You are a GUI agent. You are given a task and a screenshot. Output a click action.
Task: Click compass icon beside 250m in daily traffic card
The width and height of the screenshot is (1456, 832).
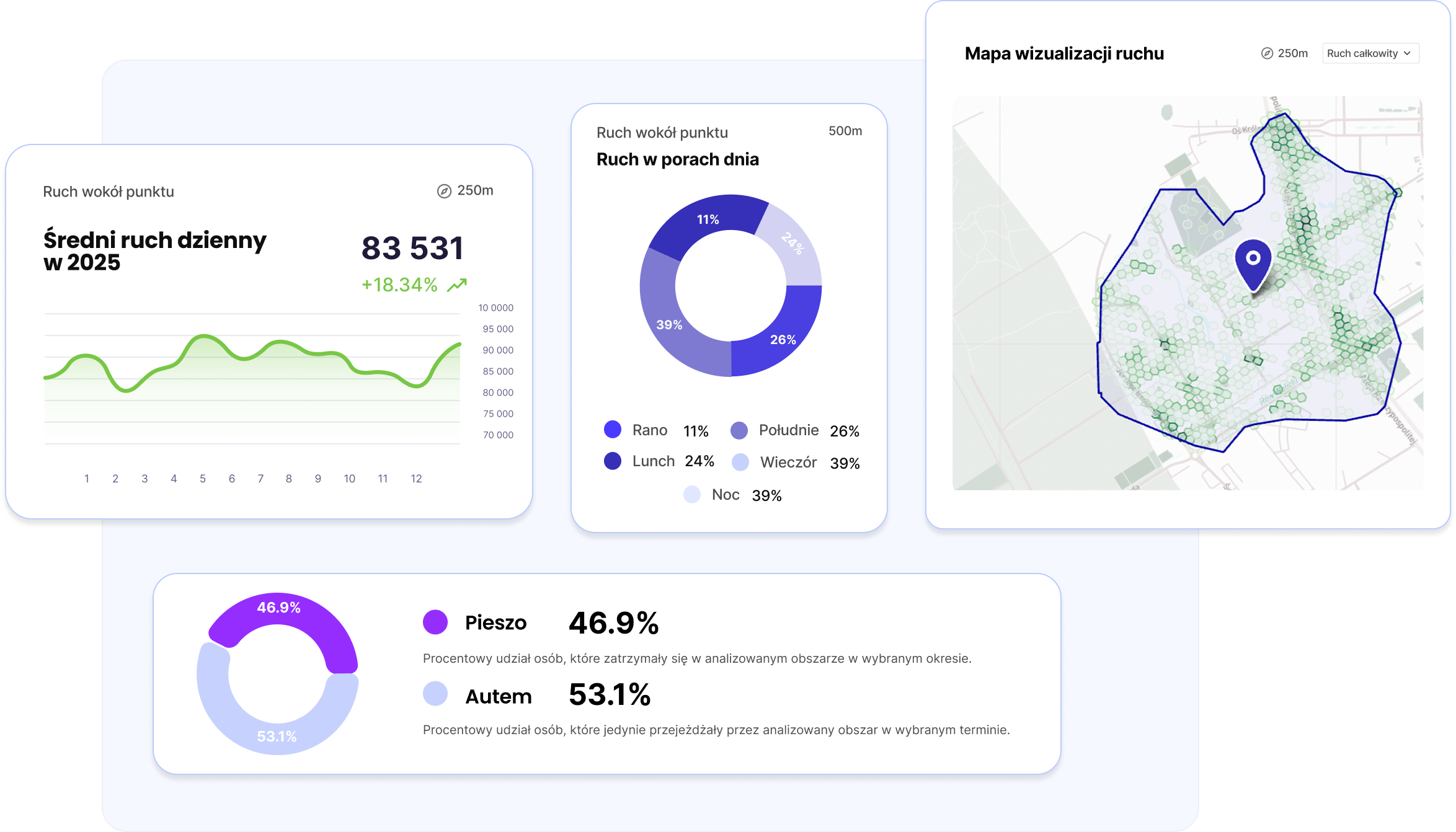[x=444, y=191]
